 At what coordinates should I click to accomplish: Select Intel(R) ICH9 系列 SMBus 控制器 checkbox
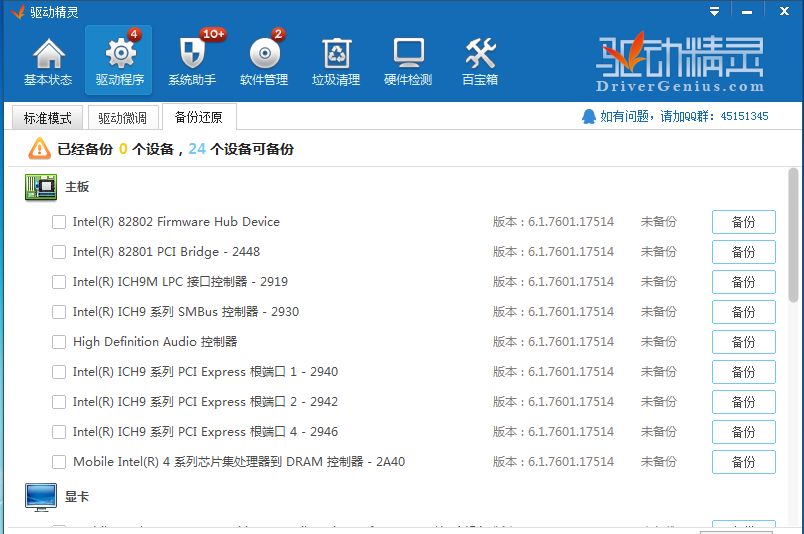point(59,312)
